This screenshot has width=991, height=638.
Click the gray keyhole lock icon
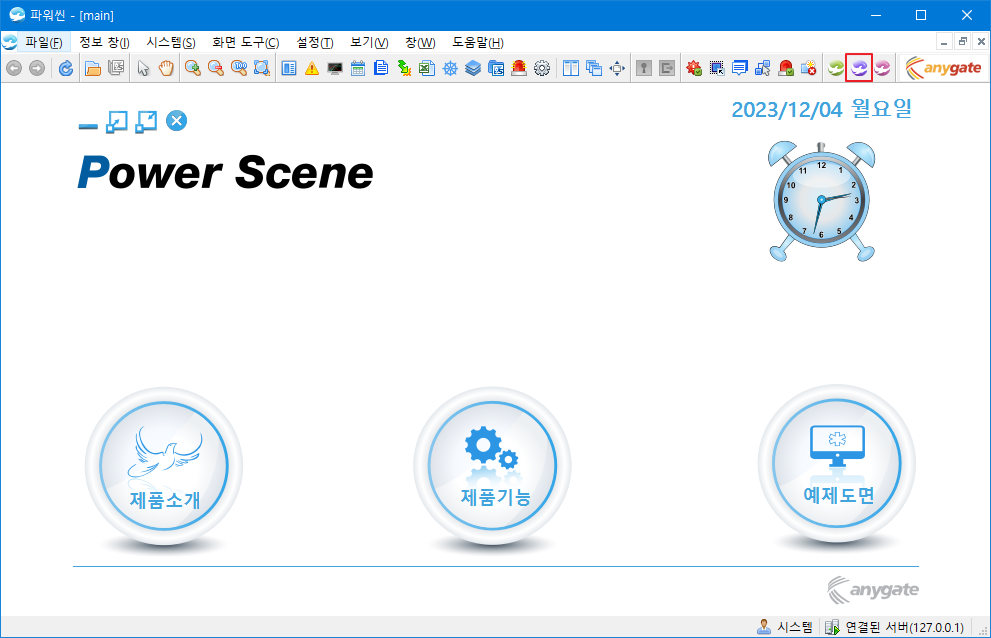[643, 68]
